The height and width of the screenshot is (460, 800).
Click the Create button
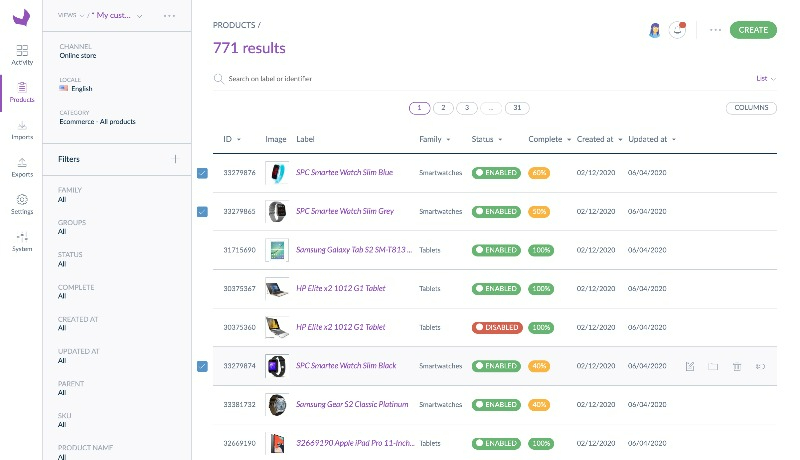click(753, 30)
